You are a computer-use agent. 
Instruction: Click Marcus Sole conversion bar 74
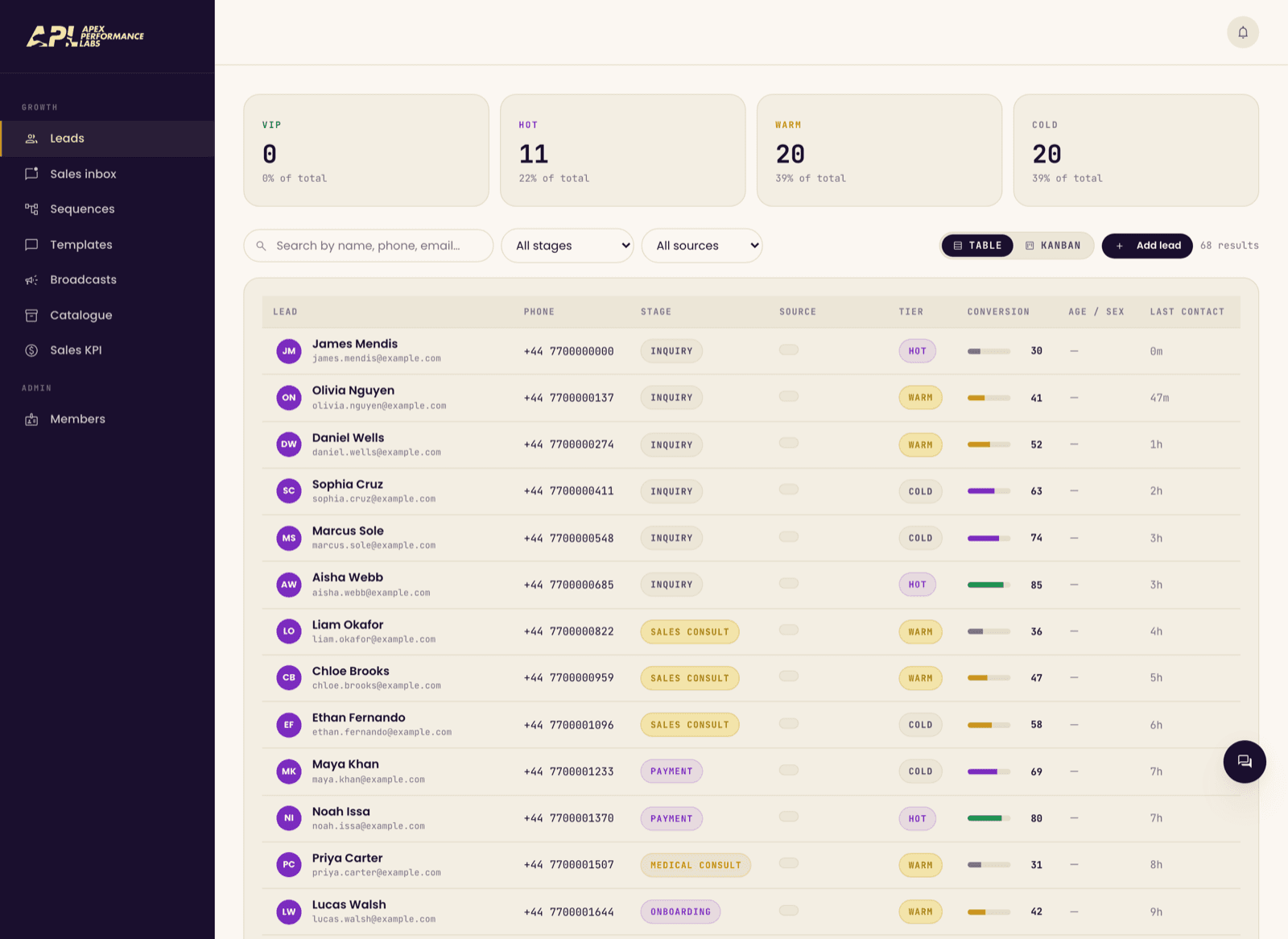coord(989,539)
